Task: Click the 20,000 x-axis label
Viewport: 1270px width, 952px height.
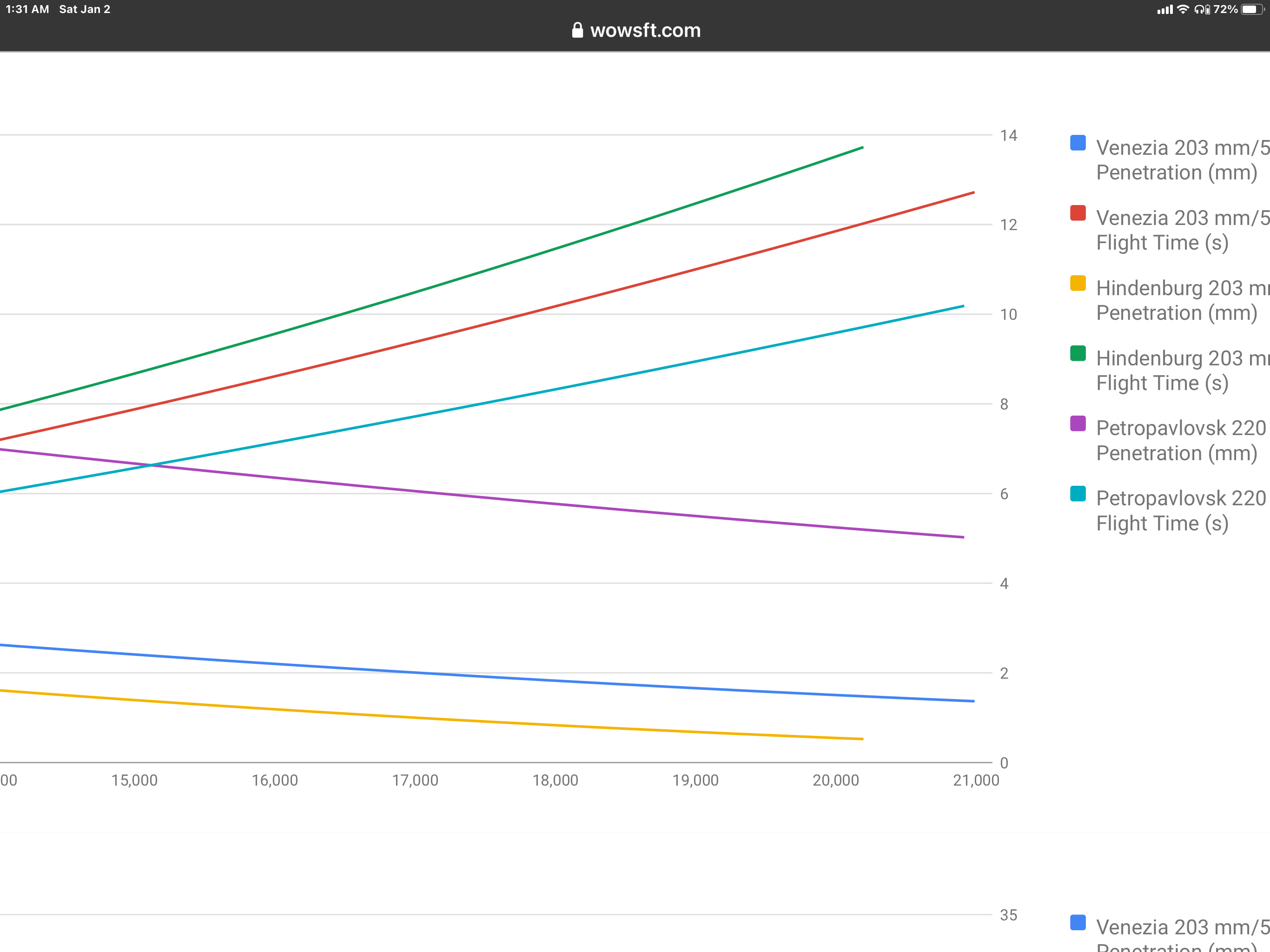Action: (x=835, y=780)
